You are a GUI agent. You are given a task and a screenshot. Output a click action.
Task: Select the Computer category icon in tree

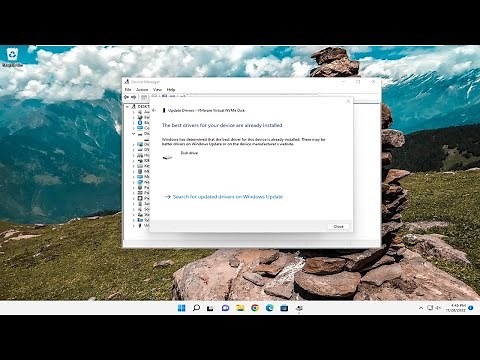tap(140, 128)
